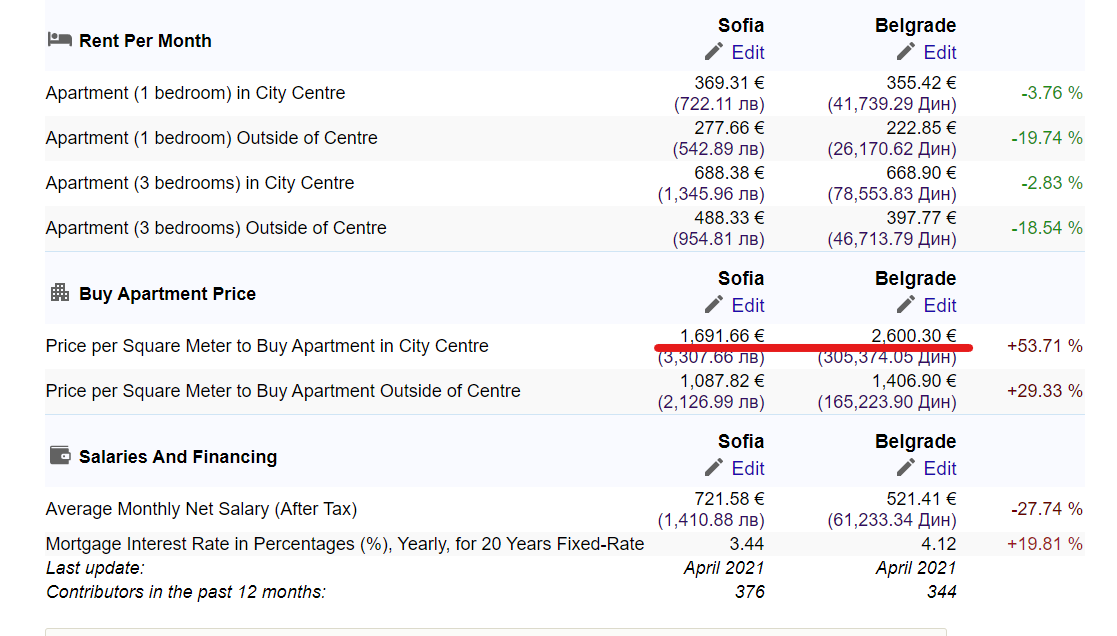Select Belgrade price 2,600.30 €
Image resolution: width=1117 pixels, height=636 pixels.
click(914, 335)
